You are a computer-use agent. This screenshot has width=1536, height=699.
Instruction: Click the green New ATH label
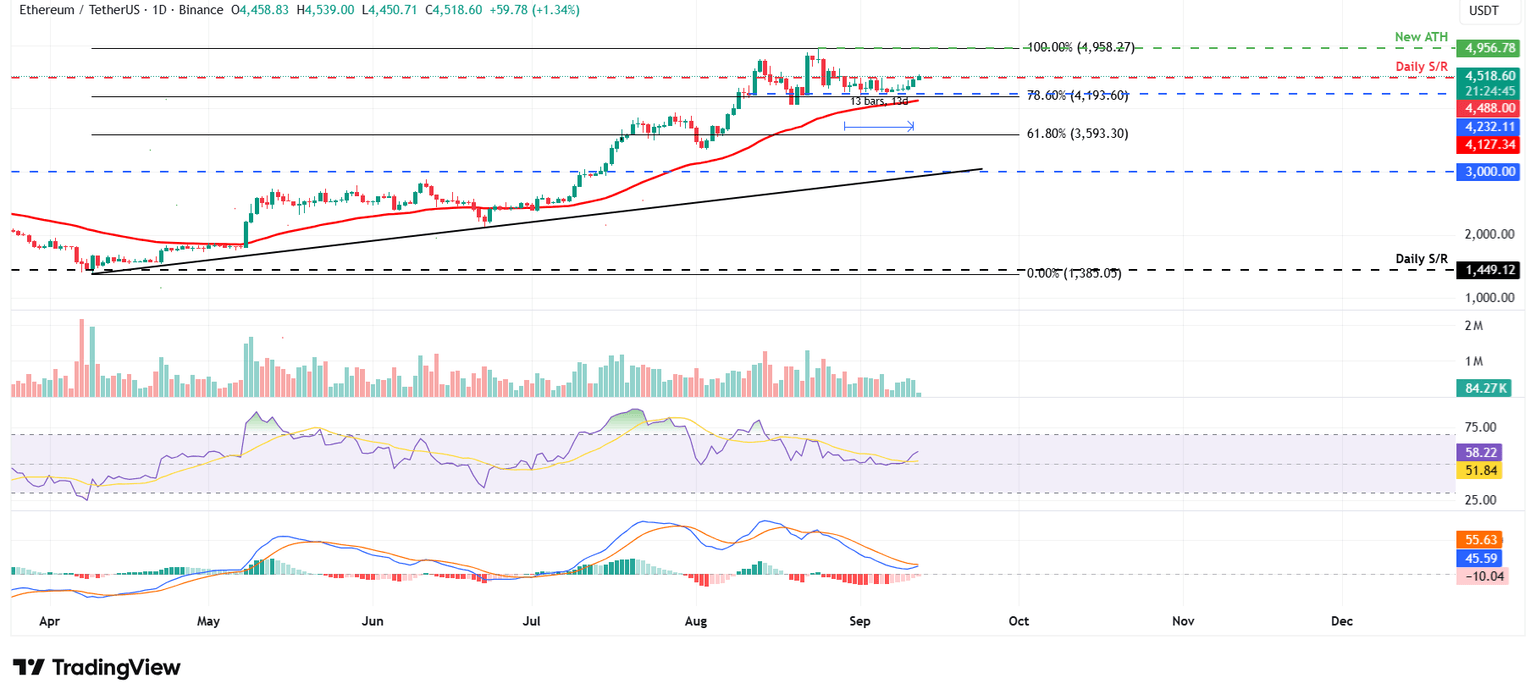click(1421, 36)
